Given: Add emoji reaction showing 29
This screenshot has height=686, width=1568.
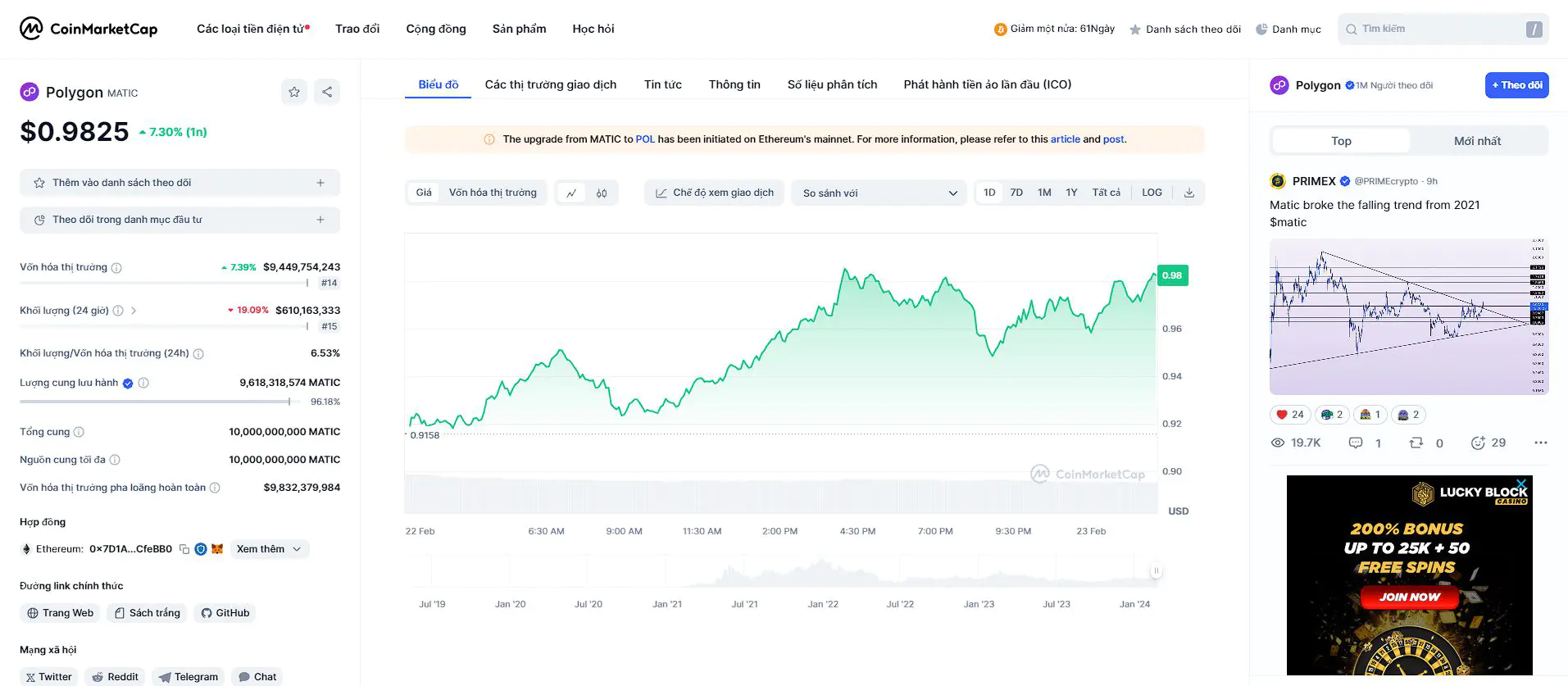Looking at the screenshot, I should pyautogui.click(x=1478, y=443).
